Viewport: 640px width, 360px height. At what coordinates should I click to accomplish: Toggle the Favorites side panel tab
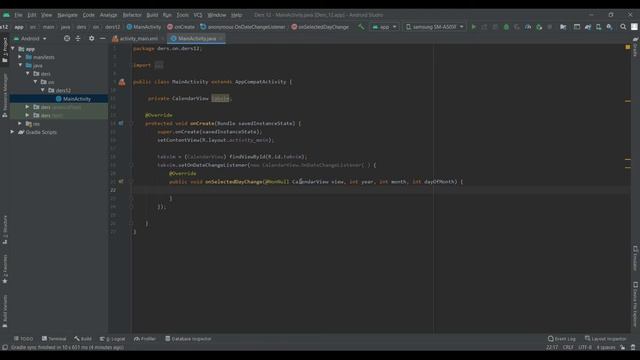click(x=5, y=269)
